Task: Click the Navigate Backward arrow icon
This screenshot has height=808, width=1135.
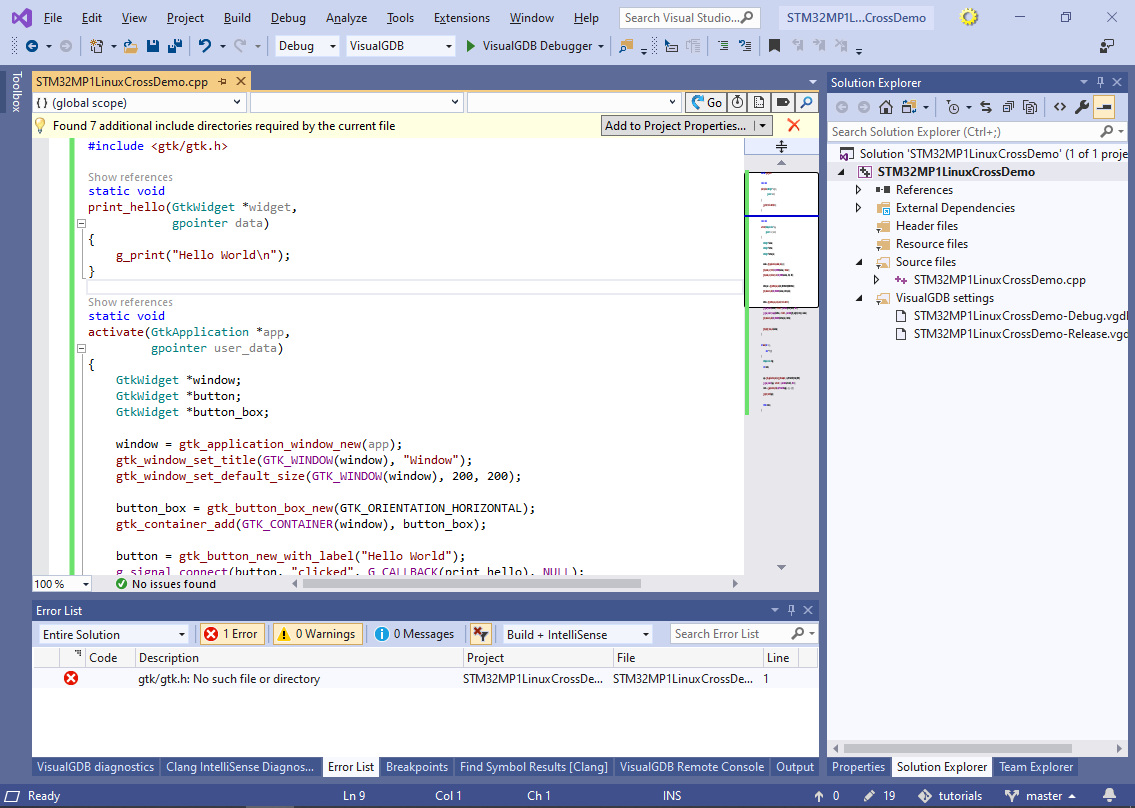Action: 32,46
